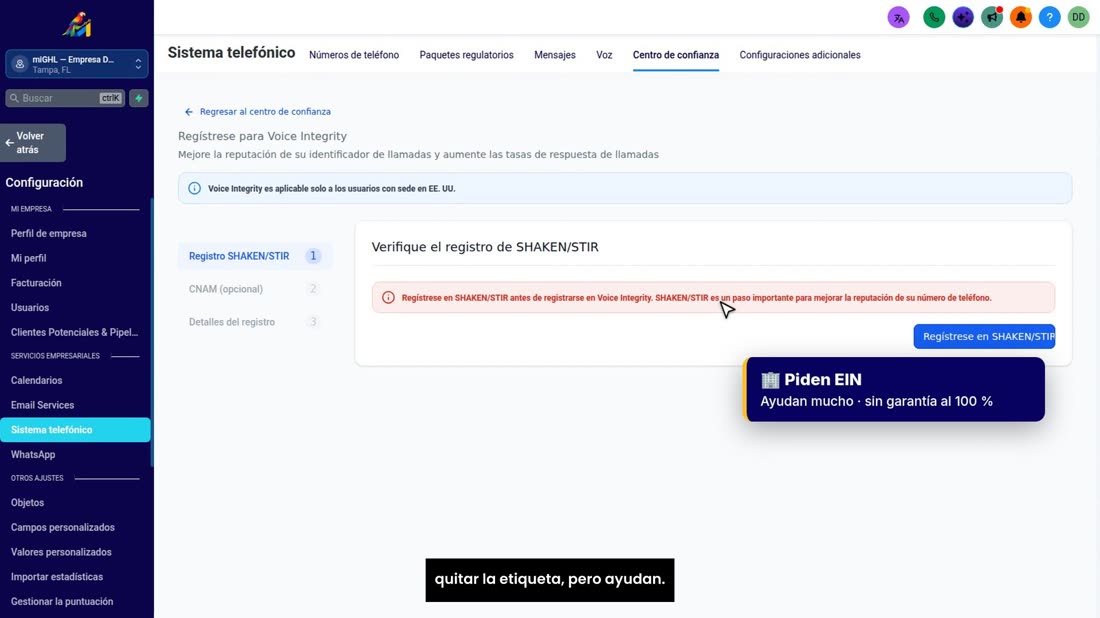Open Perfil de empresa settings
1100x618 pixels.
click(48, 234)
